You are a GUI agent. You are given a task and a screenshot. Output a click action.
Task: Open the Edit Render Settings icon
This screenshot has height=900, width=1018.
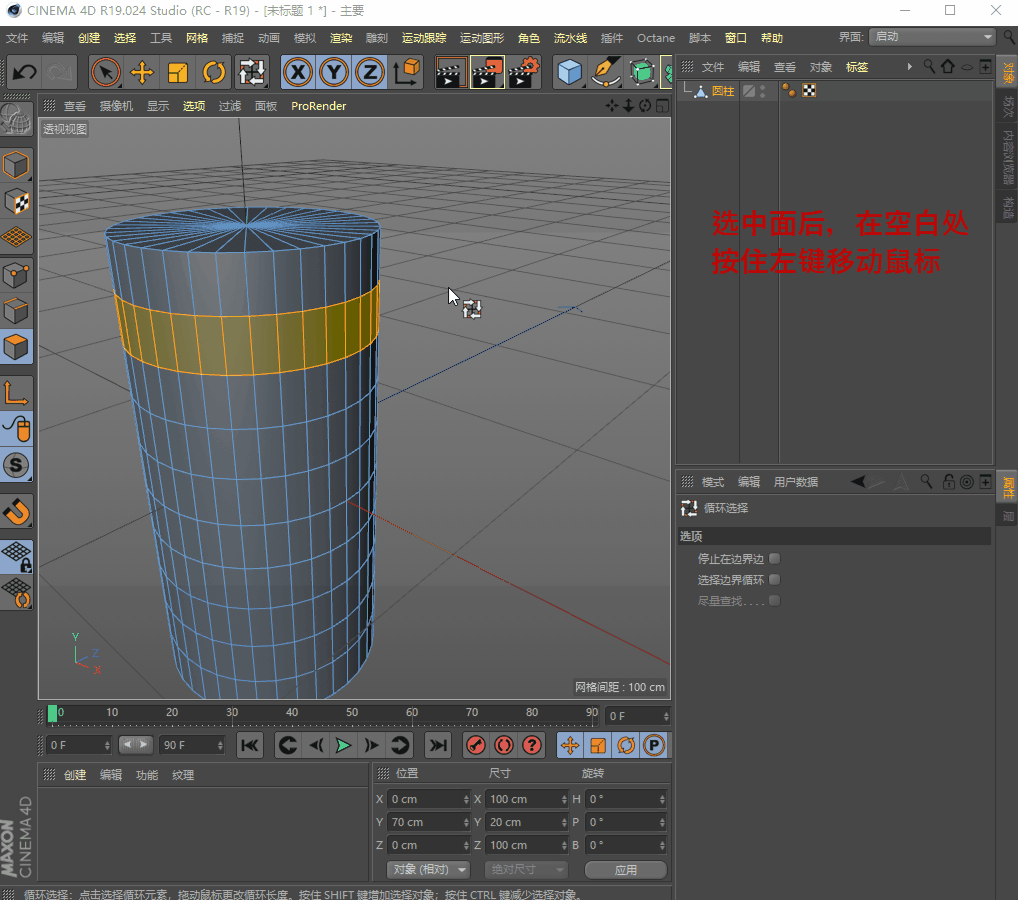(524, 72)
